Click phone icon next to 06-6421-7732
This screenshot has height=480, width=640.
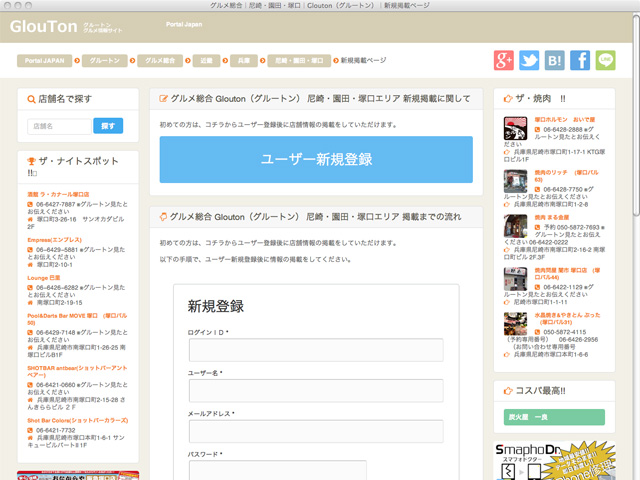point(30,430)
